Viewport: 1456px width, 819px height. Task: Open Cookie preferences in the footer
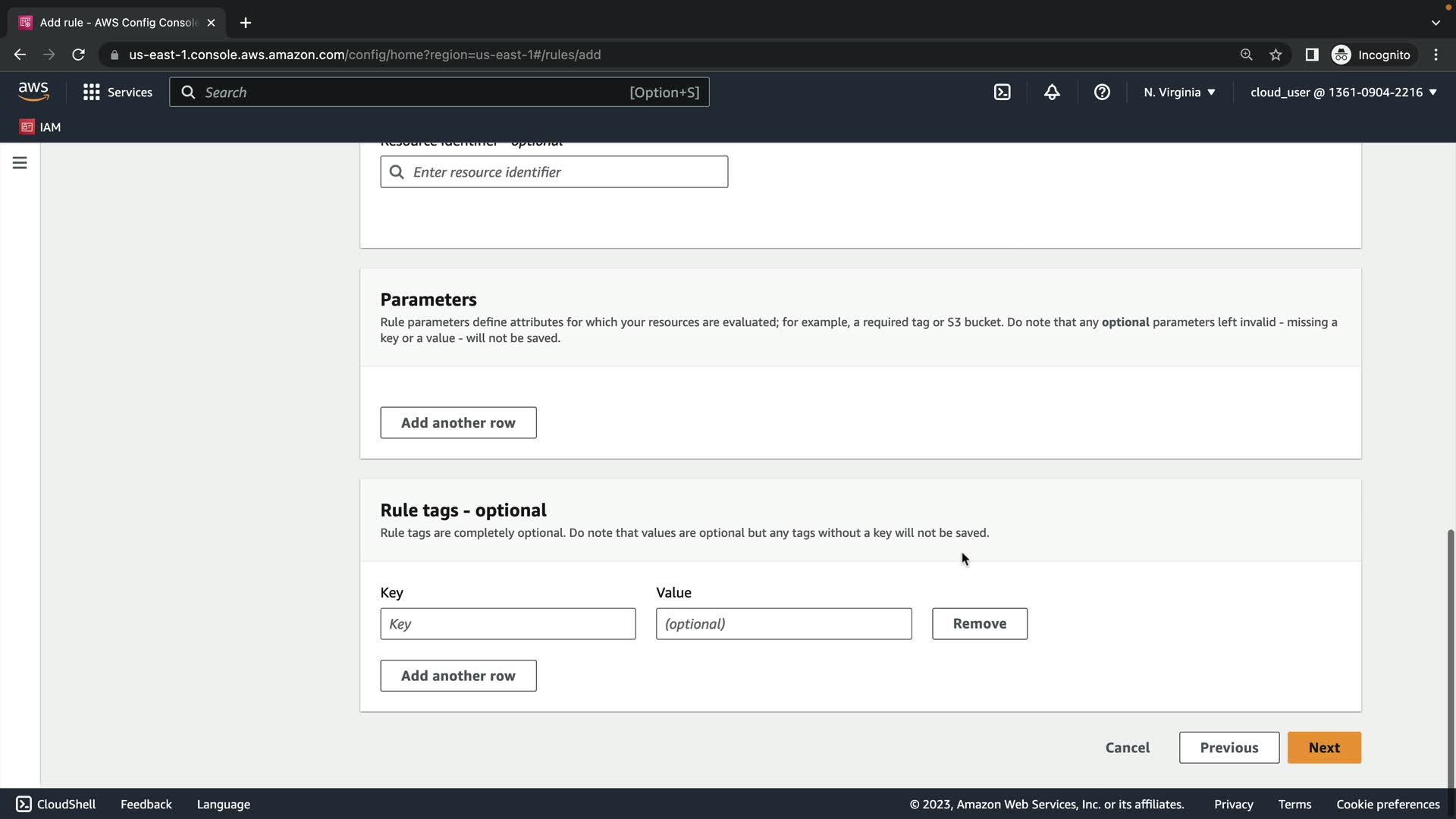[x=1387, y=804]
